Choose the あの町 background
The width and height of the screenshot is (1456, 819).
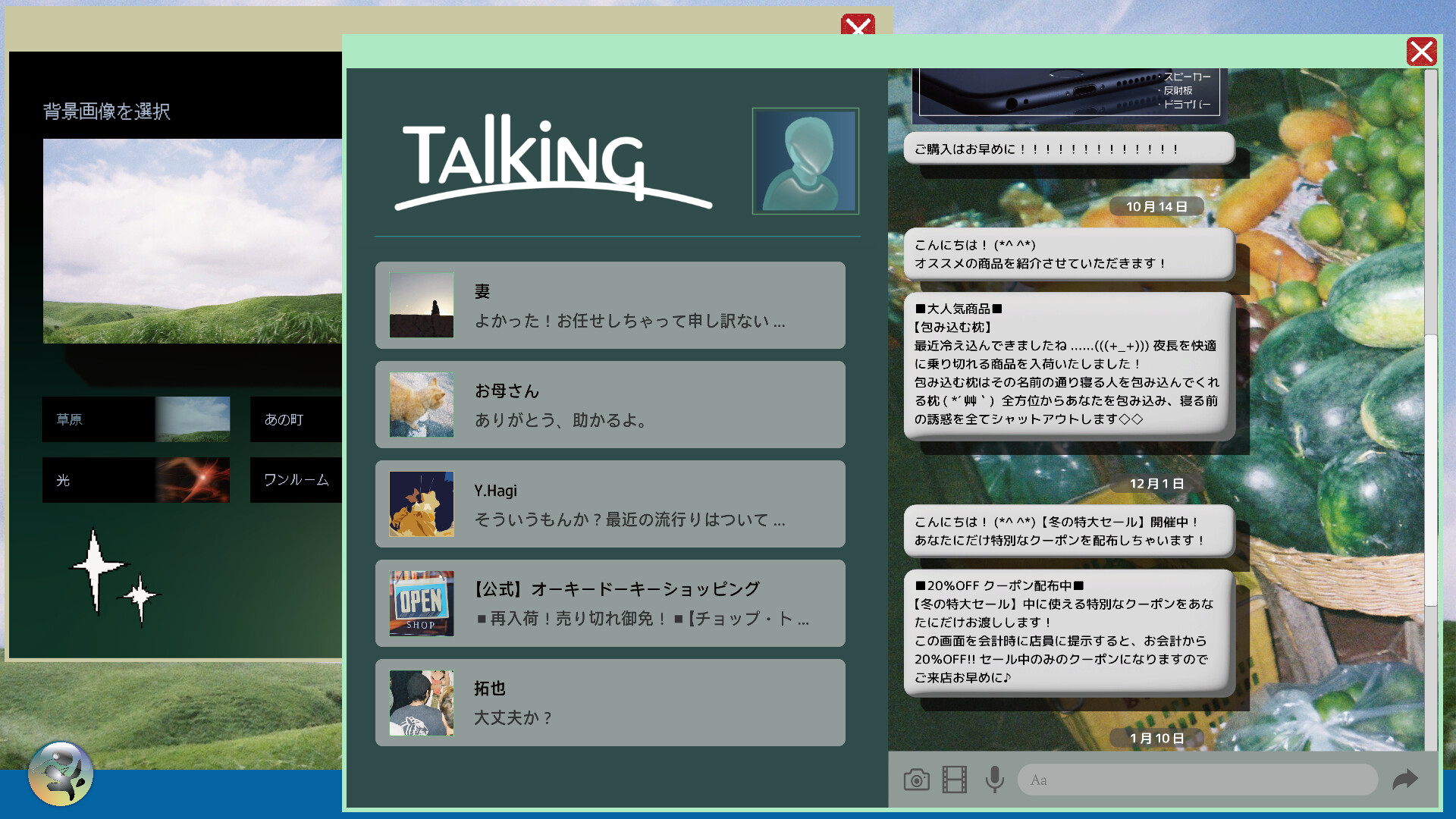tap(296, 419)
